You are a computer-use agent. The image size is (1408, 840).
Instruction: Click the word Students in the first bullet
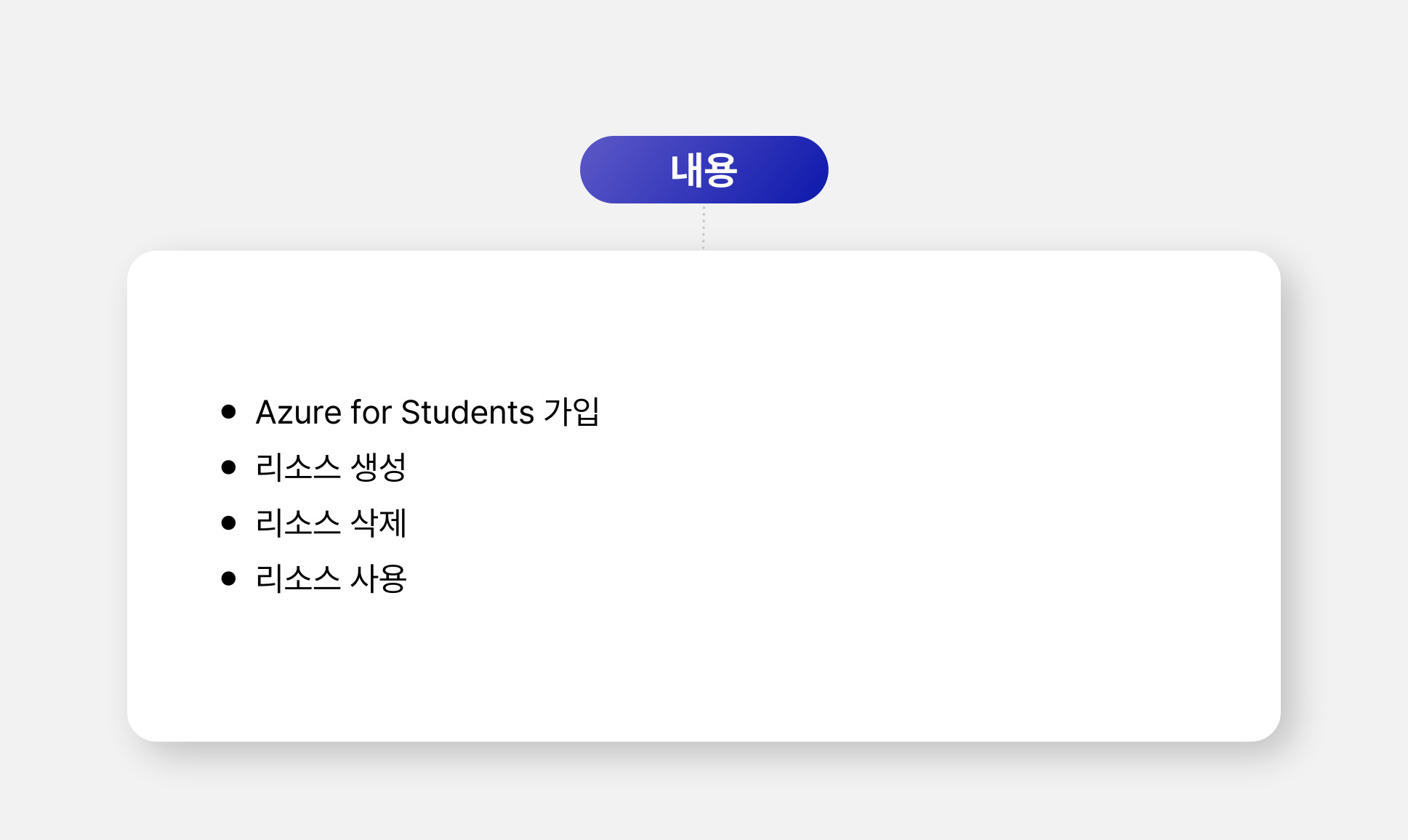(x=467, y=412)
